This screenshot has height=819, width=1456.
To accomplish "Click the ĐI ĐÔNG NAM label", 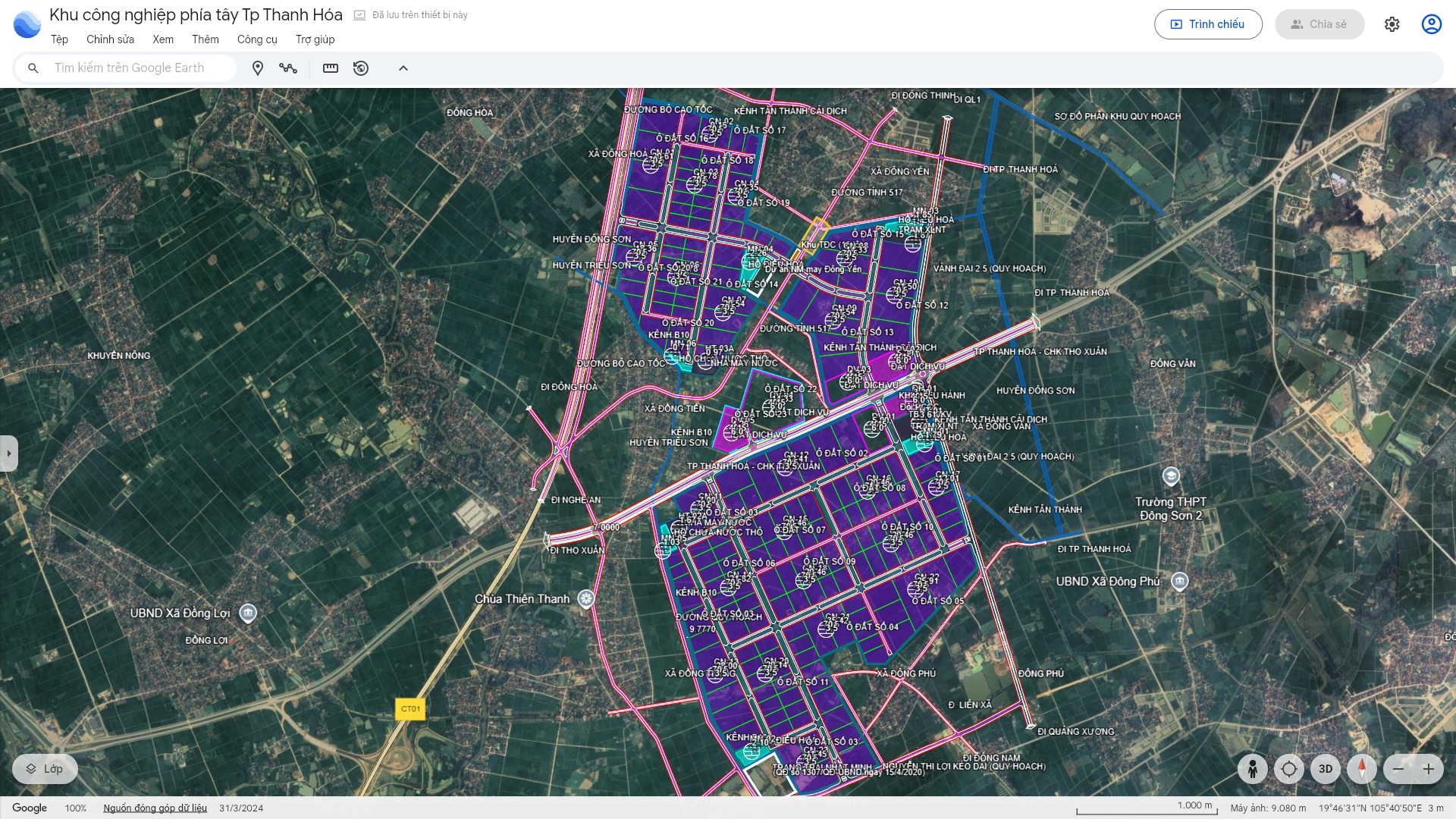I will click(991, 758).
